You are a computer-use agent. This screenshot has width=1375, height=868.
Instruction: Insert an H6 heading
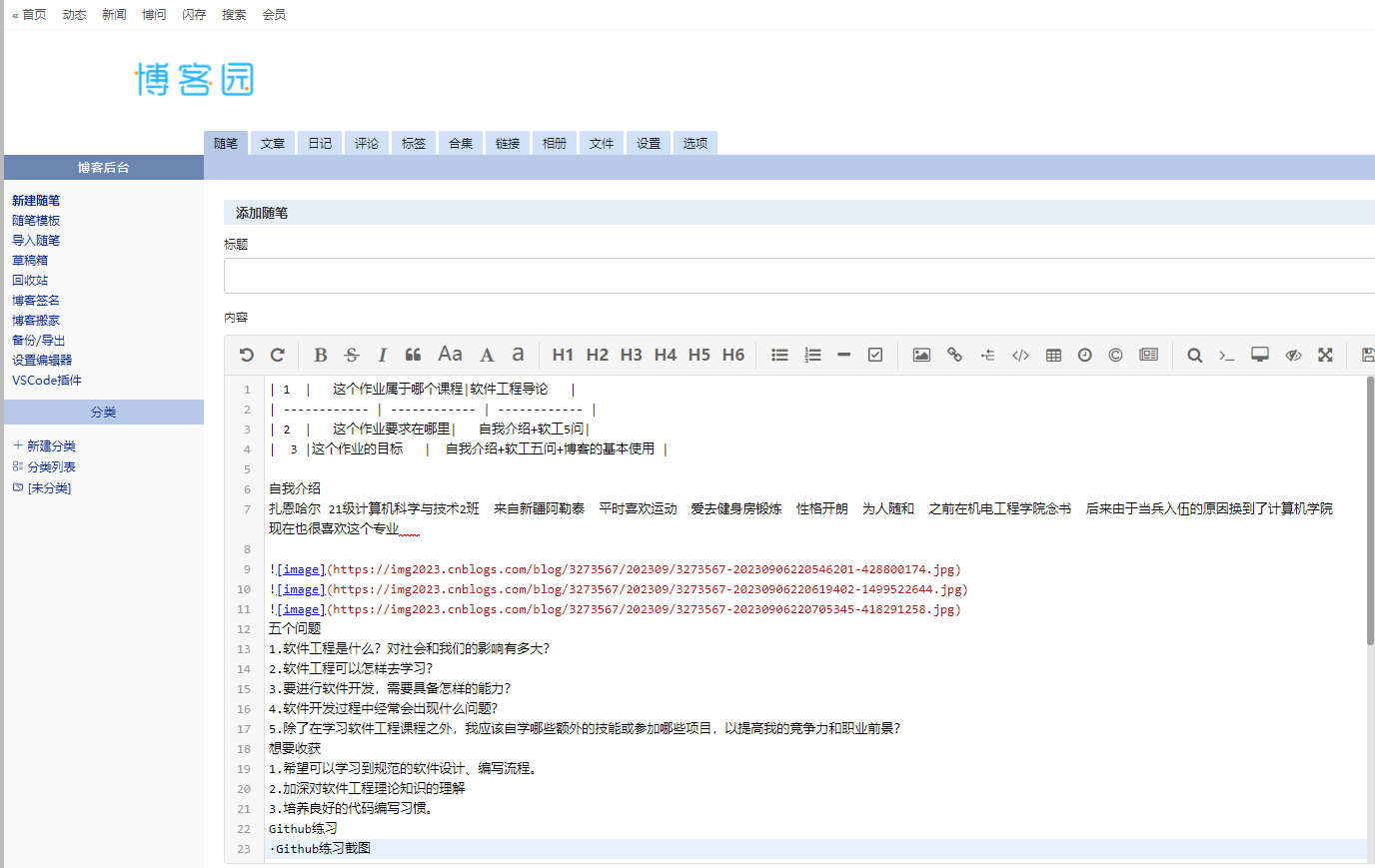pos(732,355)
